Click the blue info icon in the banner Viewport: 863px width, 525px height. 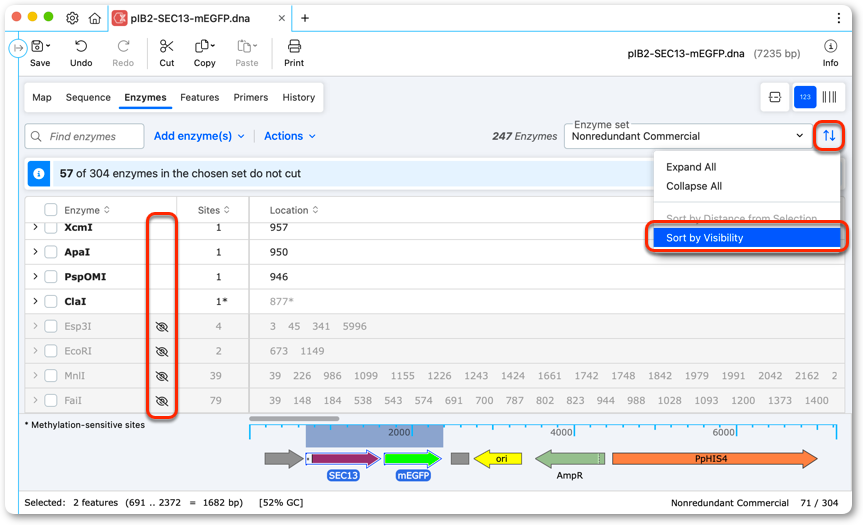tap(39, 173)
